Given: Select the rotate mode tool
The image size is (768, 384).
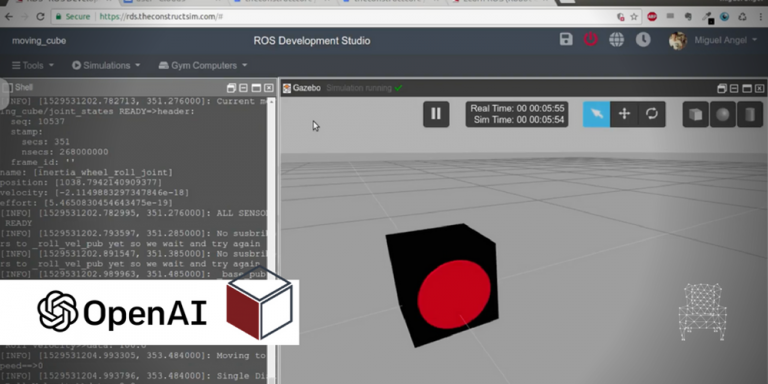Looking at the screenshot, I should click(651, 114).
